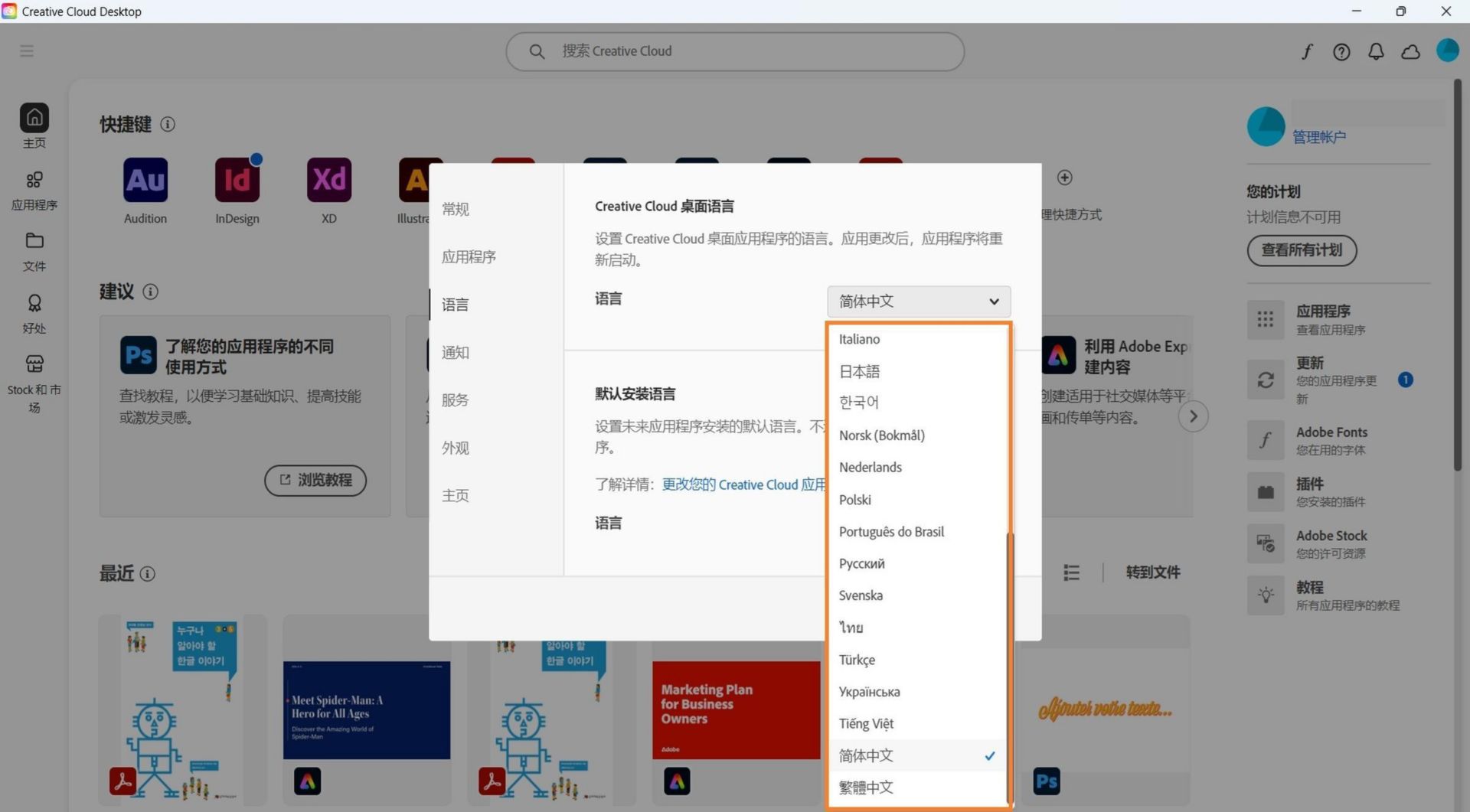Launch the InDesign app icon
The width and height of the screenshot is (1470, 812).
coord(237,180)
